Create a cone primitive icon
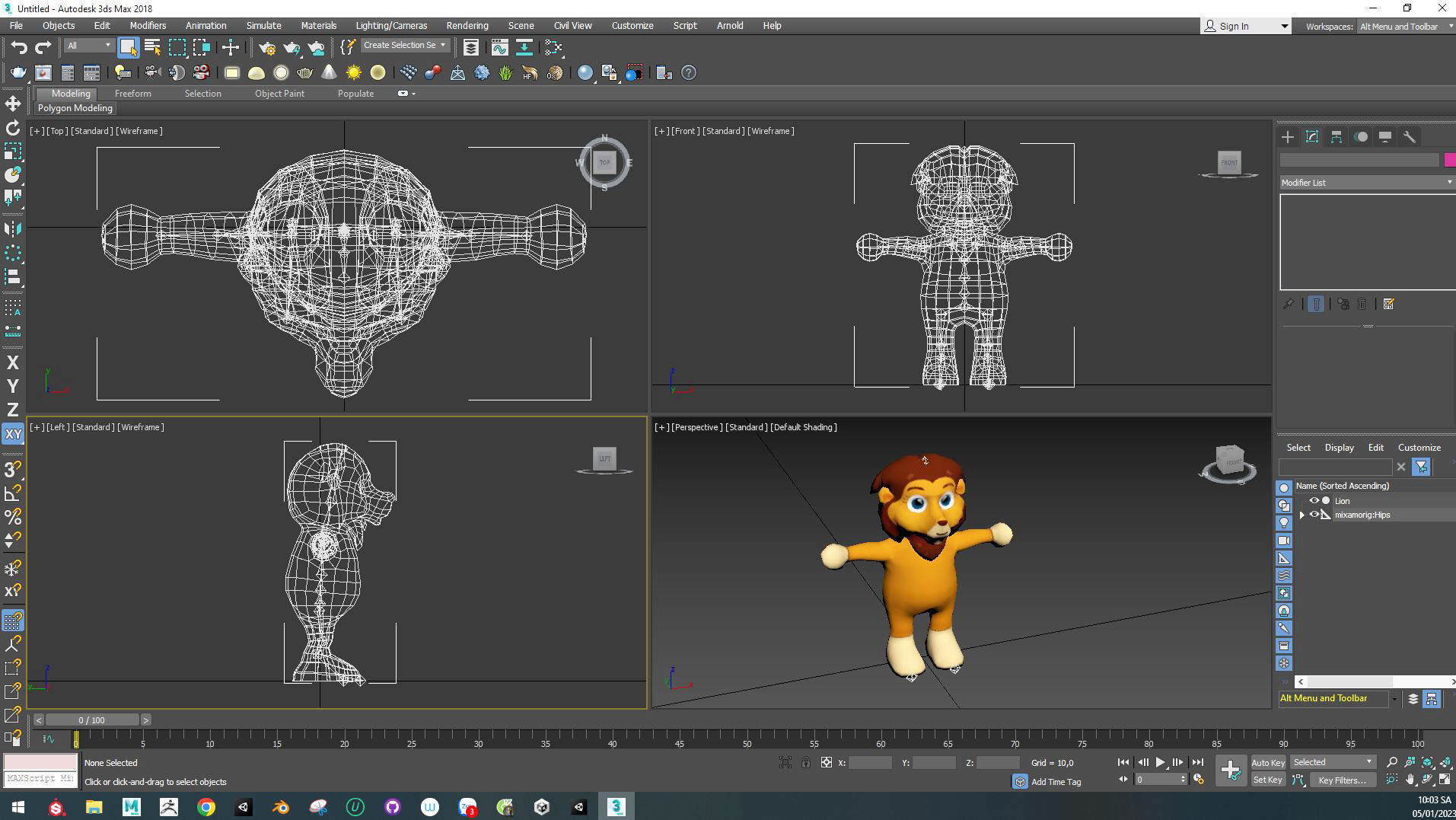 point(329,73)
